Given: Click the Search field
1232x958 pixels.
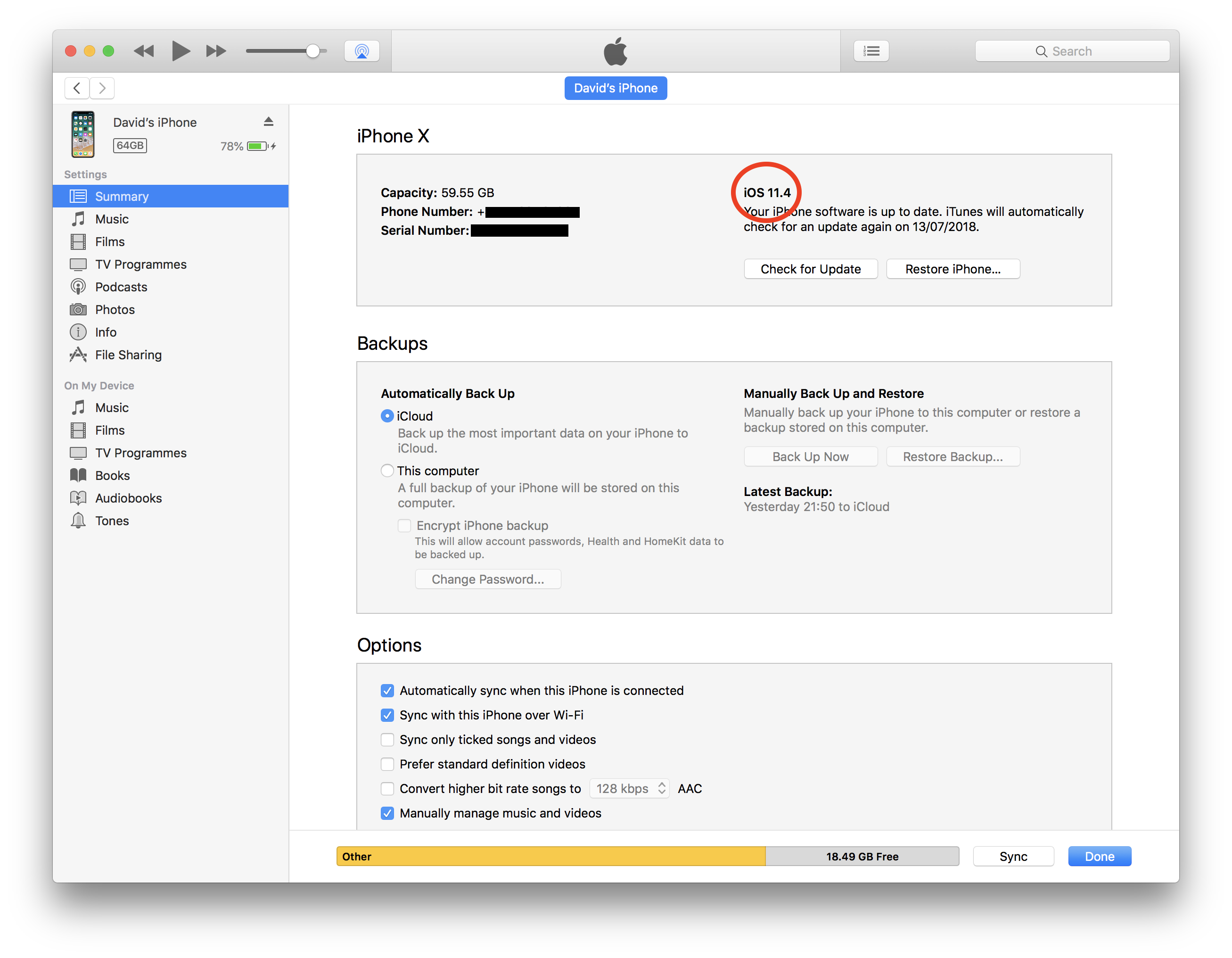Looking at the screenshot, I should (x=1072, y=51).
